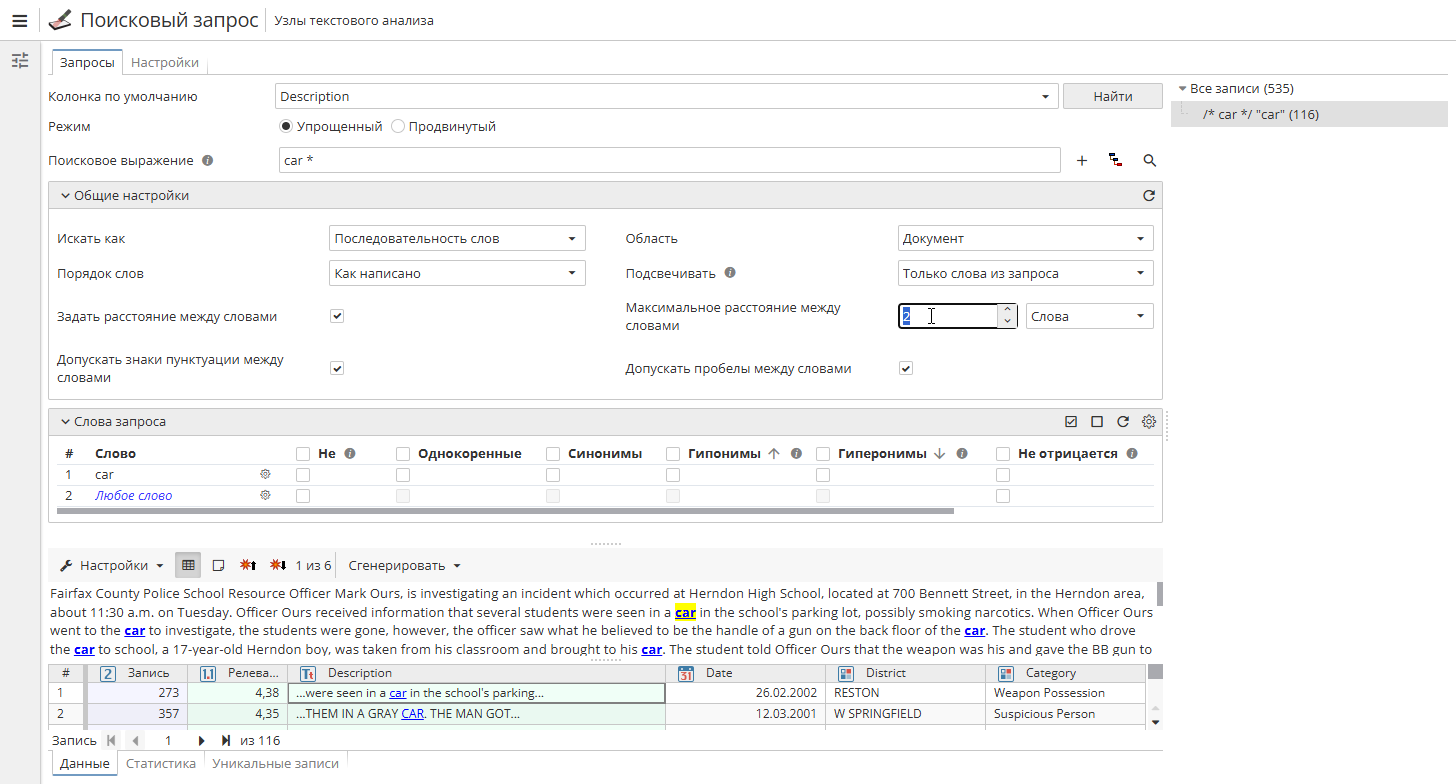This screenshot has width=1456, height=784.
Task: Click query words horizontal scrollbar
Action: [x=505, y=511]
